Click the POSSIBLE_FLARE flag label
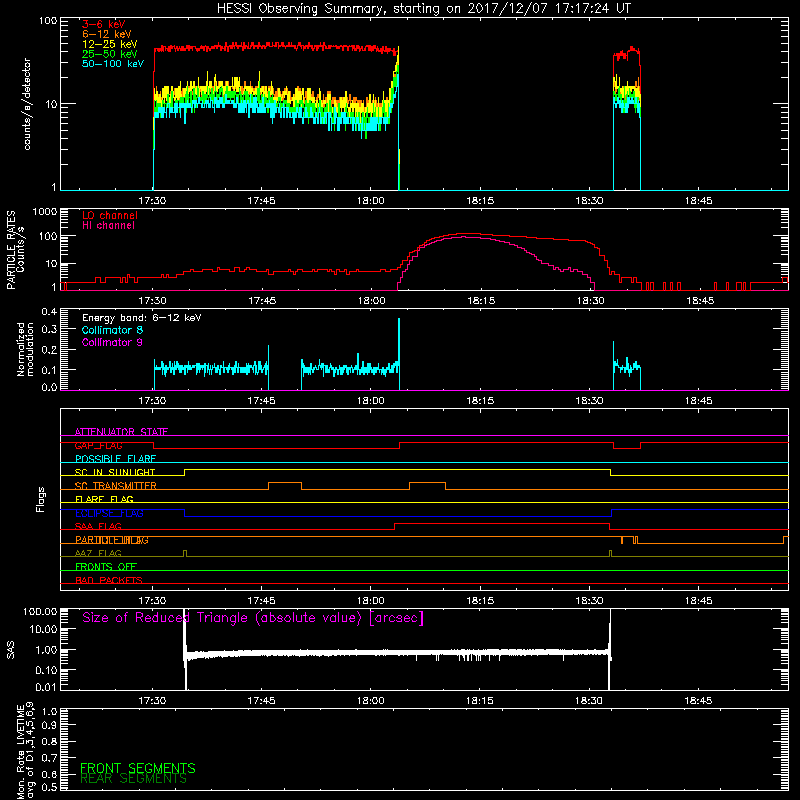Viewport: 800px width, 800px height. (115, 459)
